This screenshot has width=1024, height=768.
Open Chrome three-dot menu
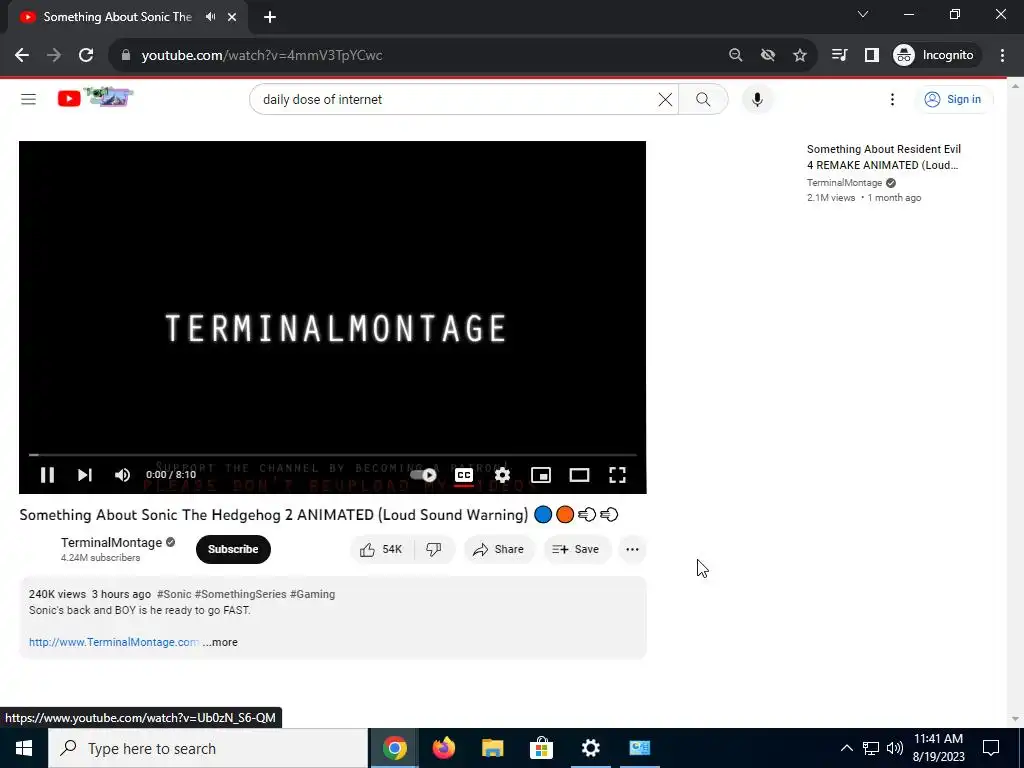point(1002,56)
